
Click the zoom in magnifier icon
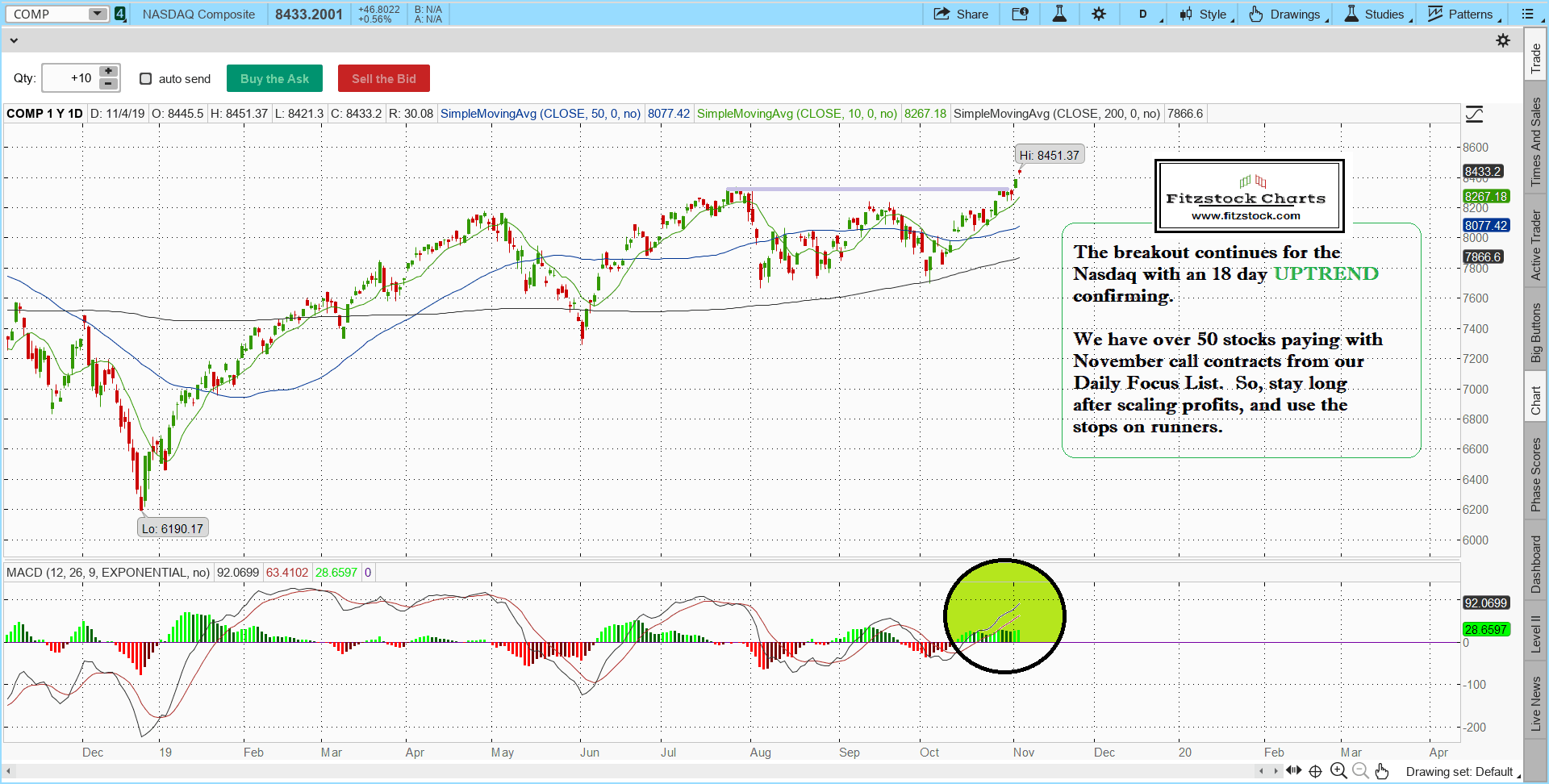point(1338,771)
